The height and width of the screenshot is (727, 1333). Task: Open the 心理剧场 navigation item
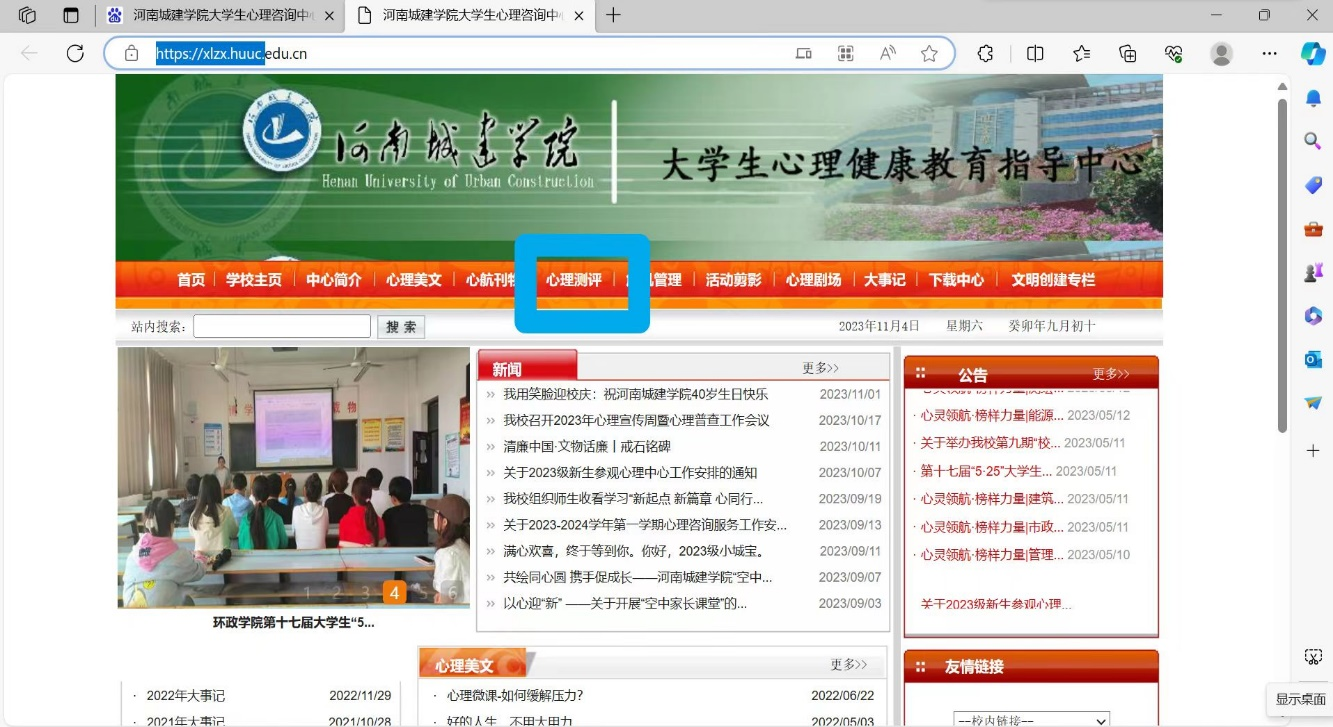pyautogui.click(x=813, y=280)
